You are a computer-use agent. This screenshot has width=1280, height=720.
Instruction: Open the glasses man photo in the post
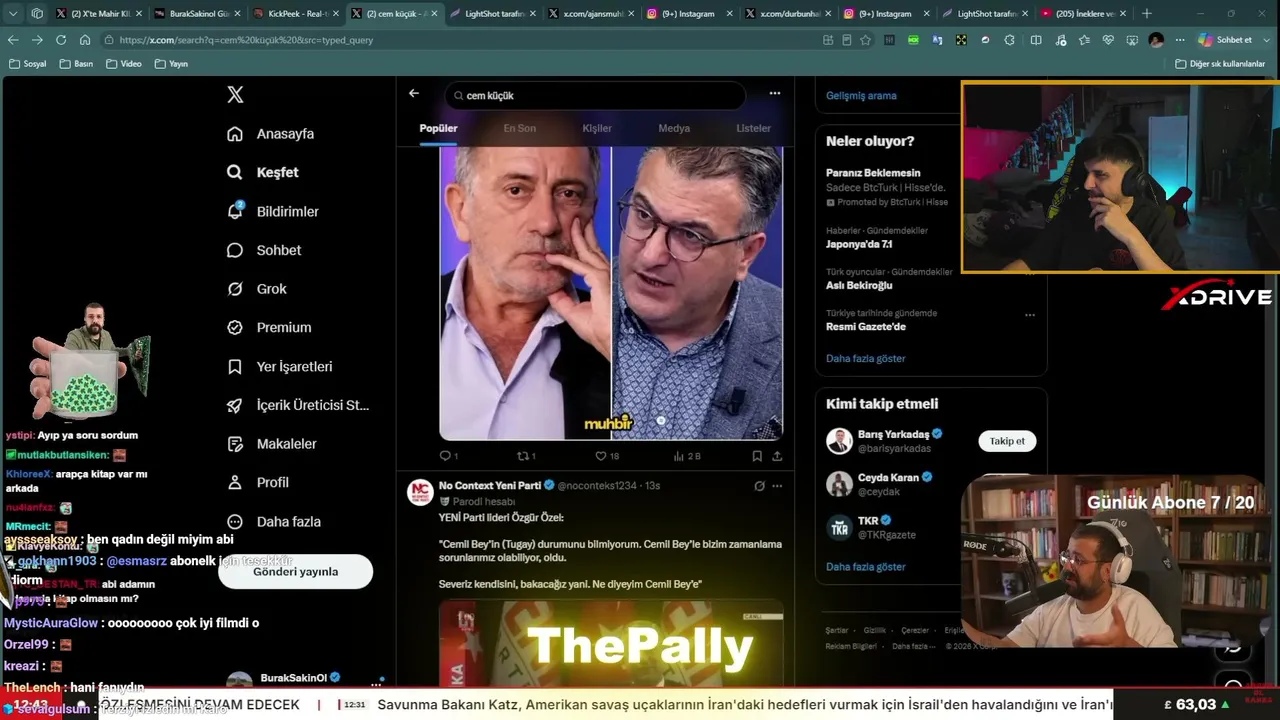698,293
